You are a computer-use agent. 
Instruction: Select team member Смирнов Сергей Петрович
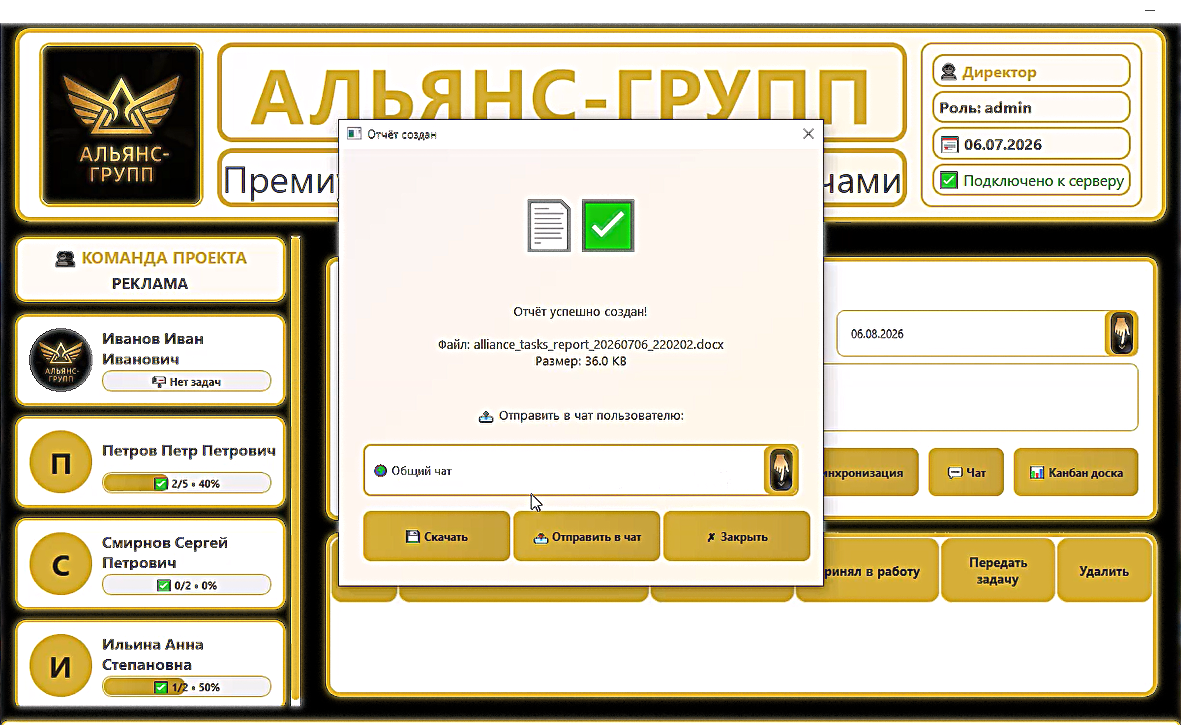[151, 563]
